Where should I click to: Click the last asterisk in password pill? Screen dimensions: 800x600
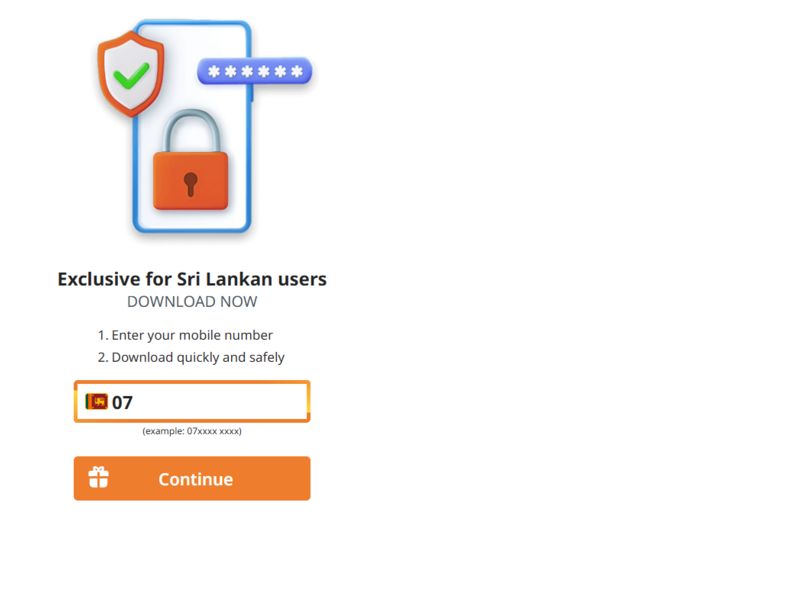pyautogui.click(x=296, y=71)
